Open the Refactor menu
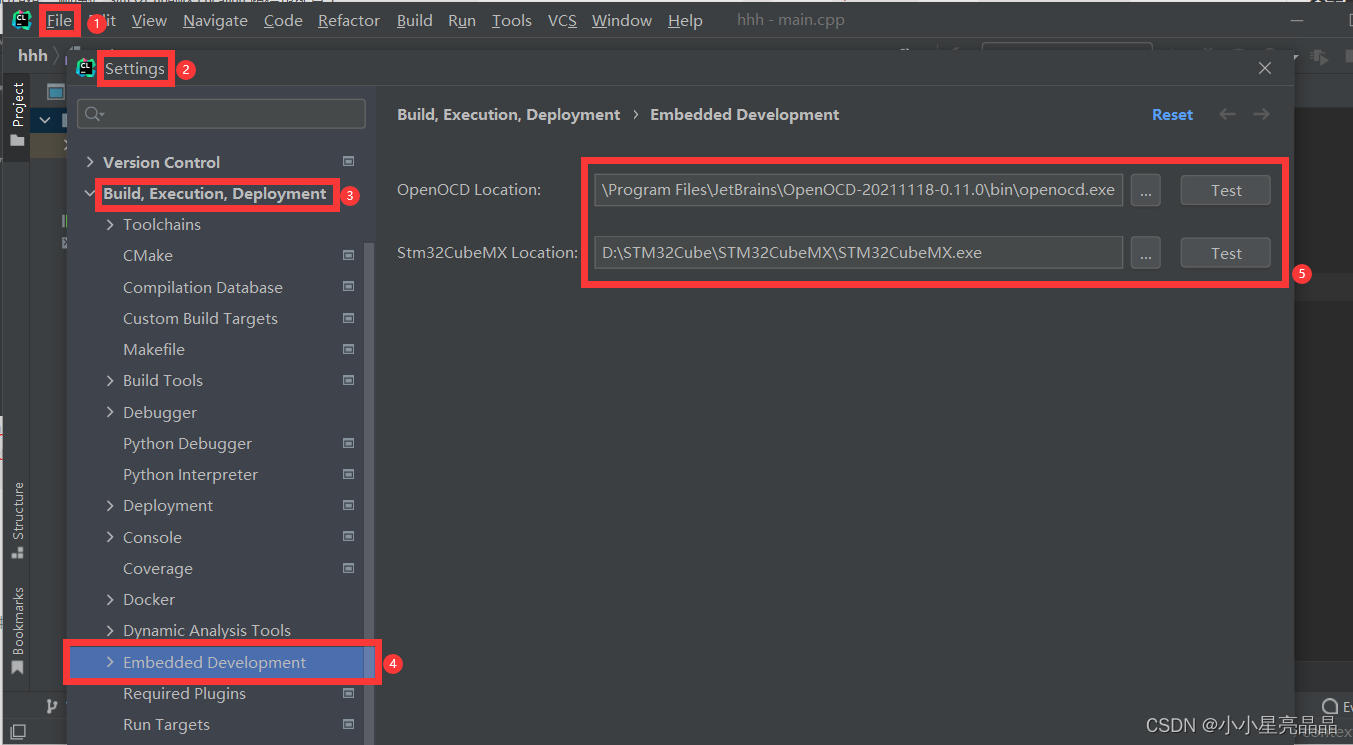This screenshot has height=745, width=1353. click(x=349, y=20)
